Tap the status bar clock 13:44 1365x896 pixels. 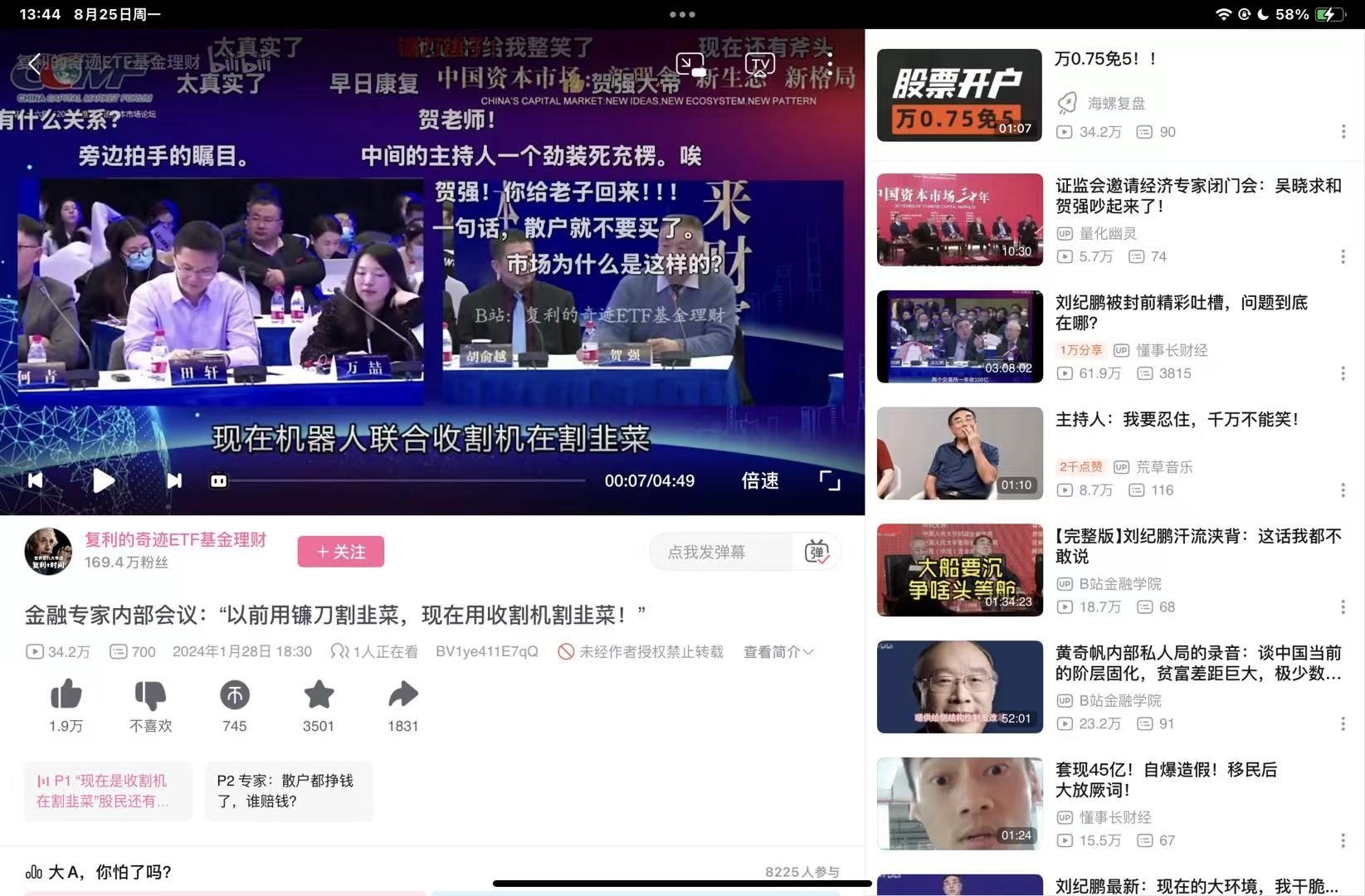pos(40,14)
